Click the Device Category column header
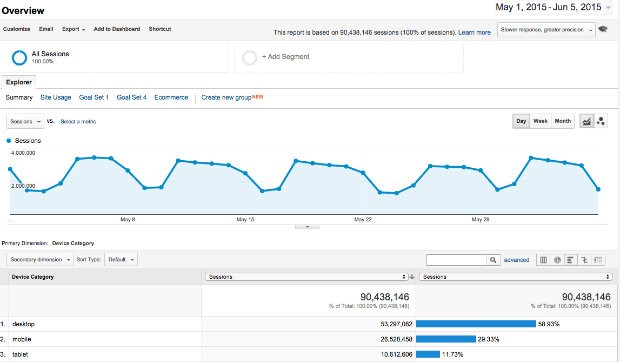This screenshot has height=362, width=620. point(33,277)
